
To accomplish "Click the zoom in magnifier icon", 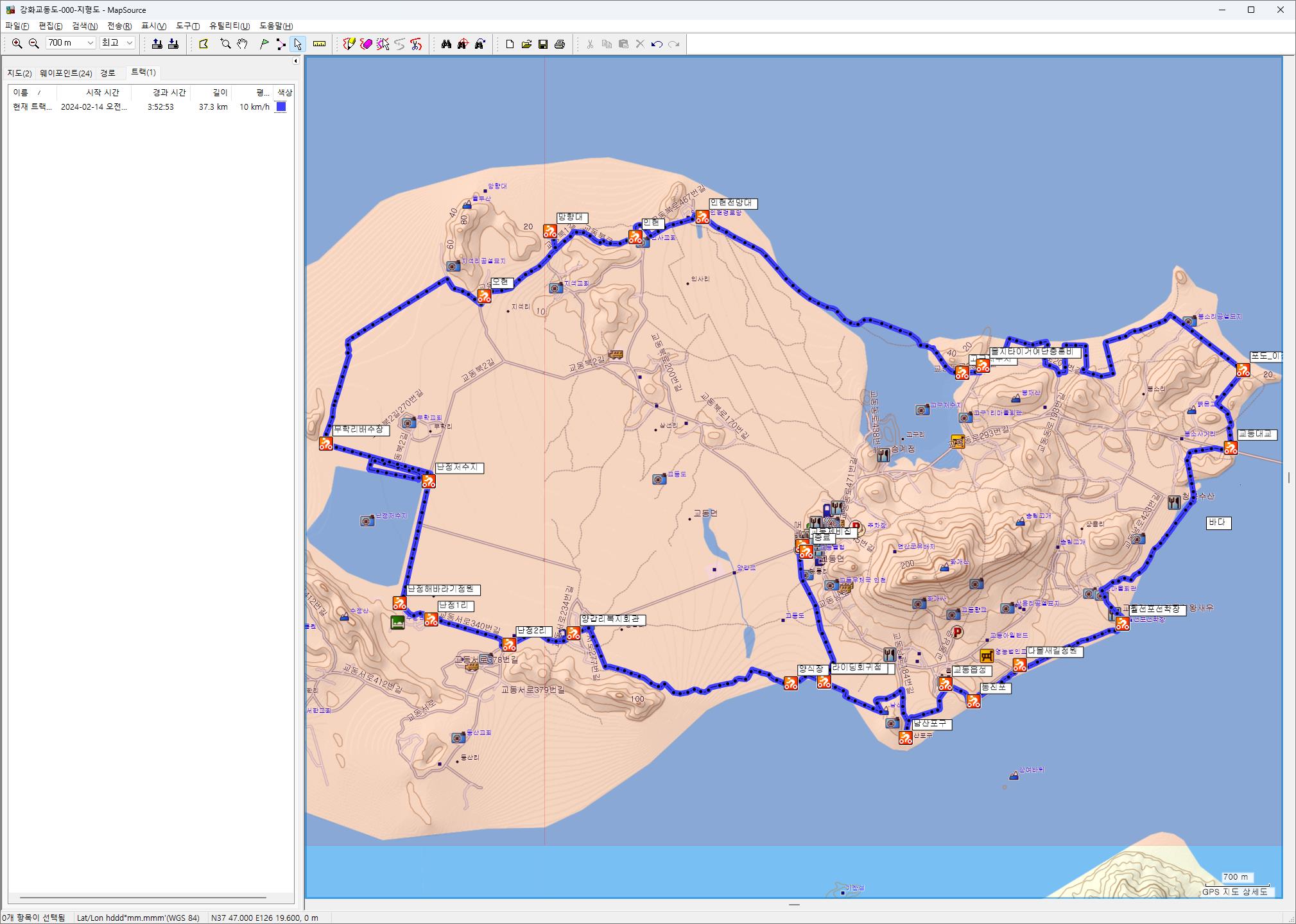I will [x=17, y=44].
